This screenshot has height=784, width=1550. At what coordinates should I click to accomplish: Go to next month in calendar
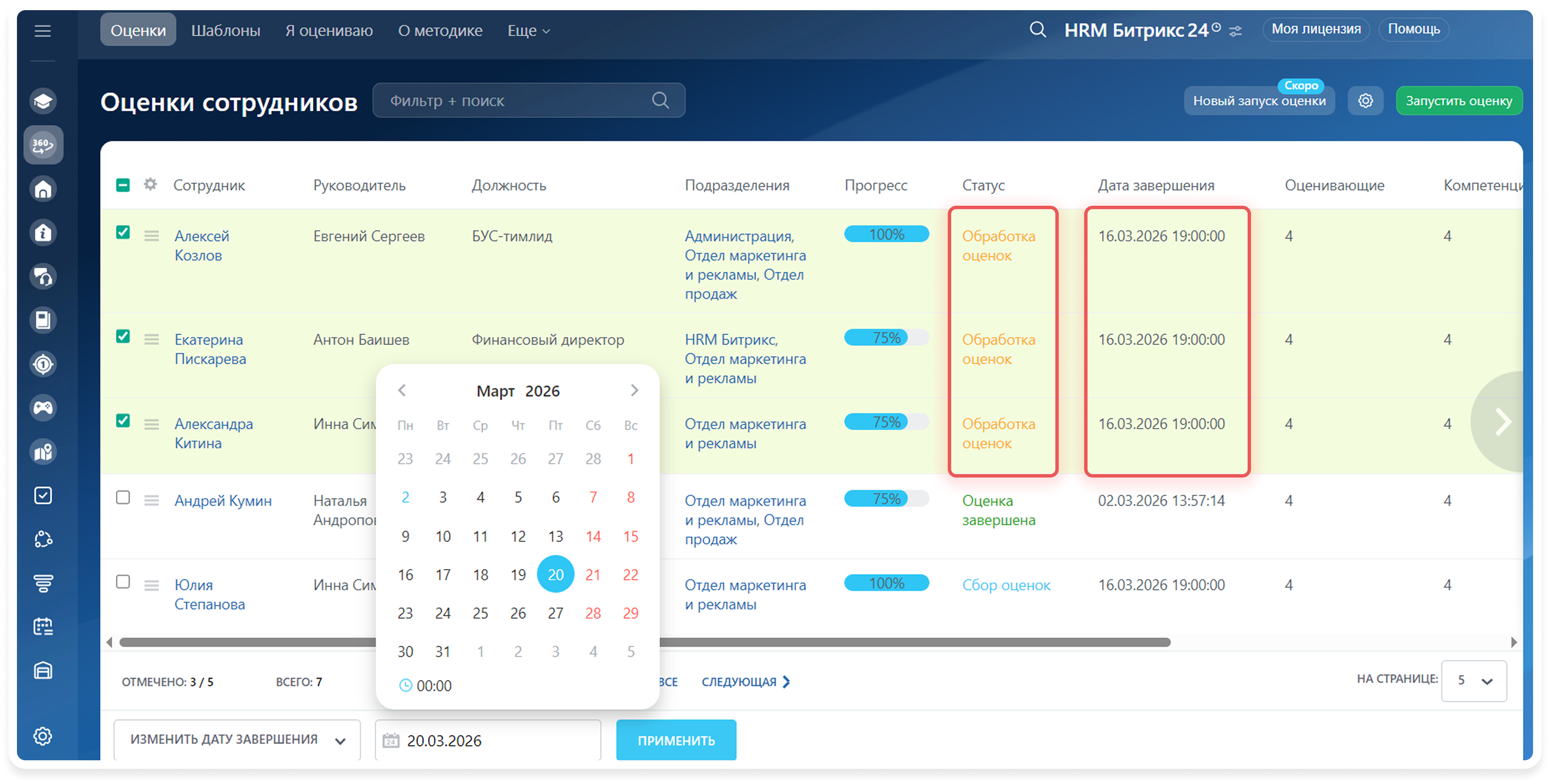coord(634,390)
